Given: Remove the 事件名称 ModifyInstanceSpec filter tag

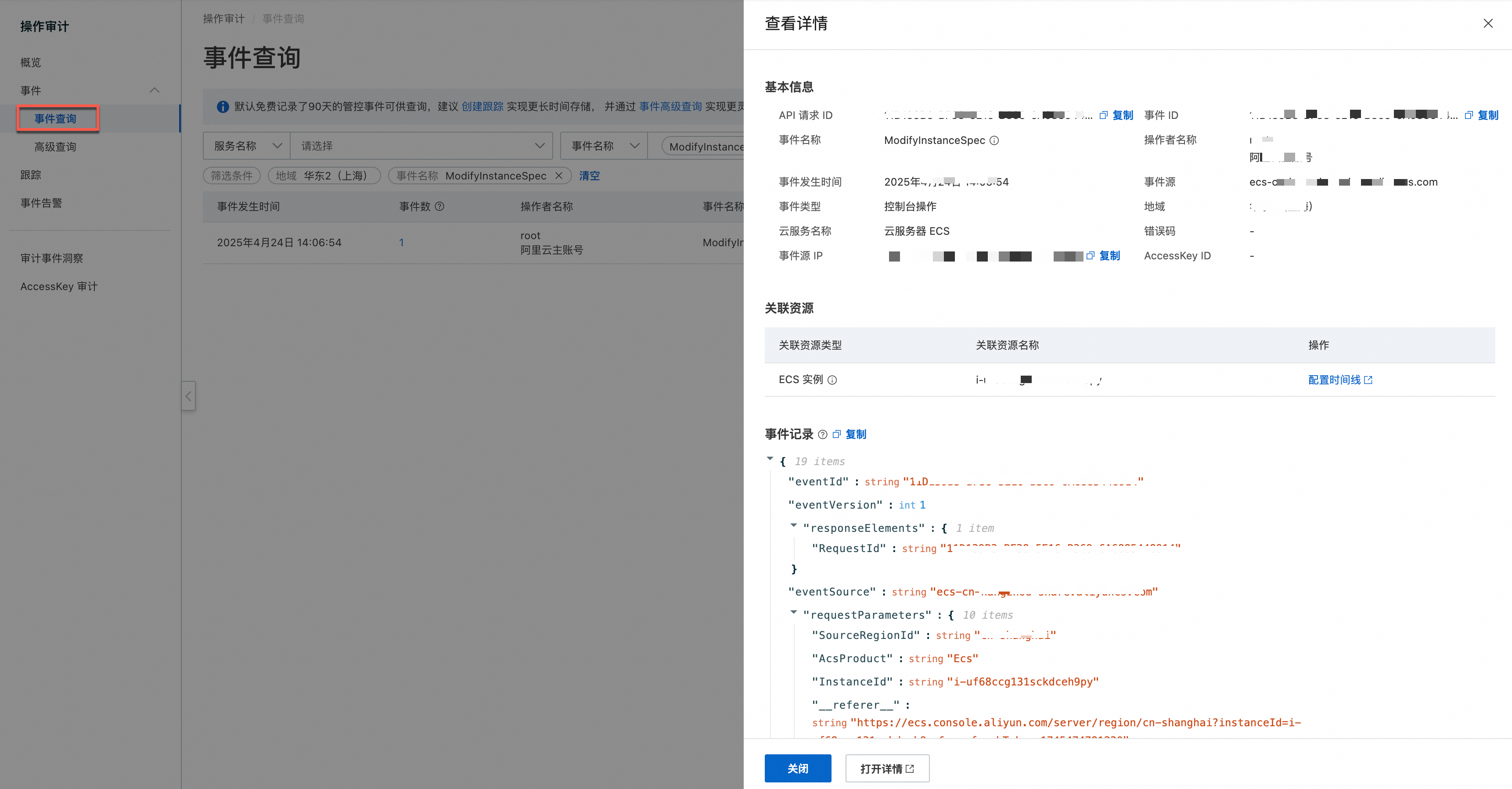Looking at the screenshot, I should [559, 176].
